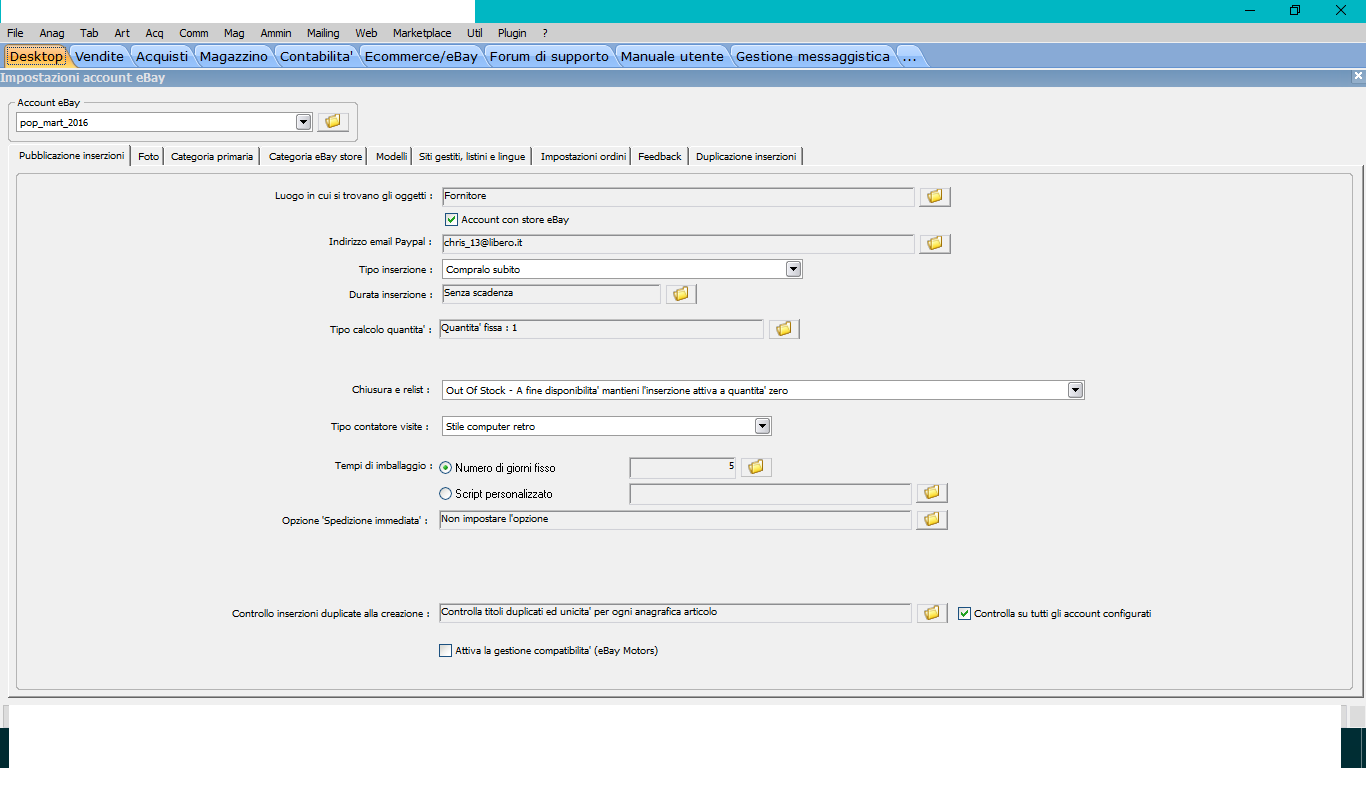Screen dimensions: 1366x800
Task: Select the Categoria eBay store tab
Action: 316,156
